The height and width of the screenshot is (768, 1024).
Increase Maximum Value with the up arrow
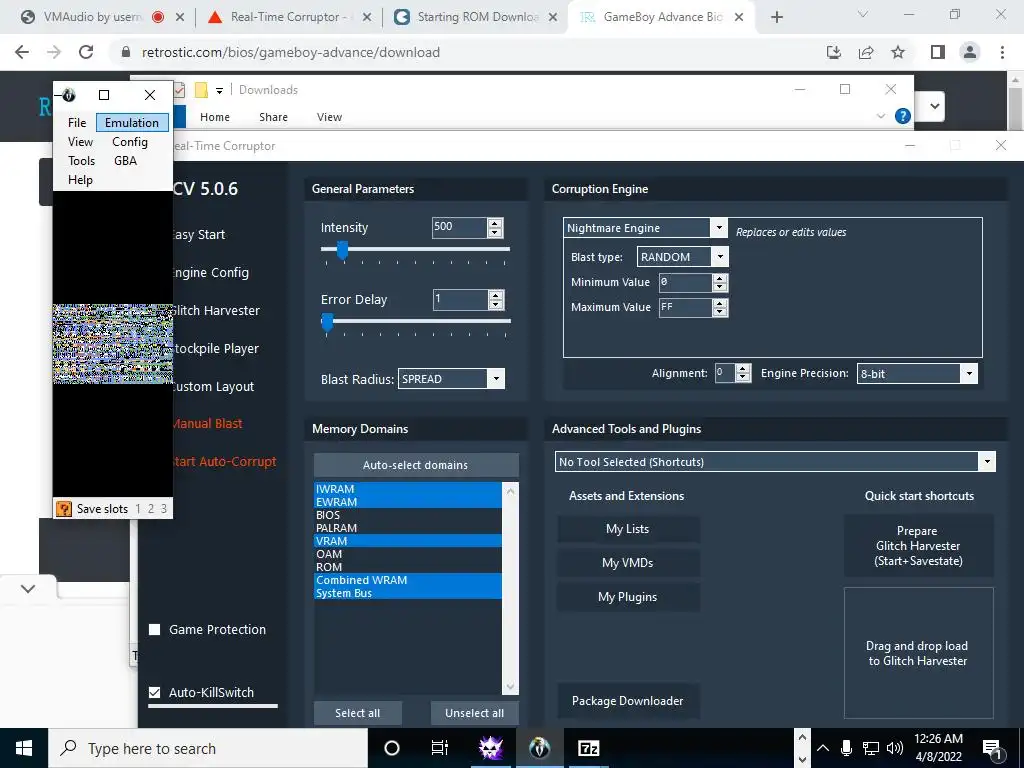720,303
